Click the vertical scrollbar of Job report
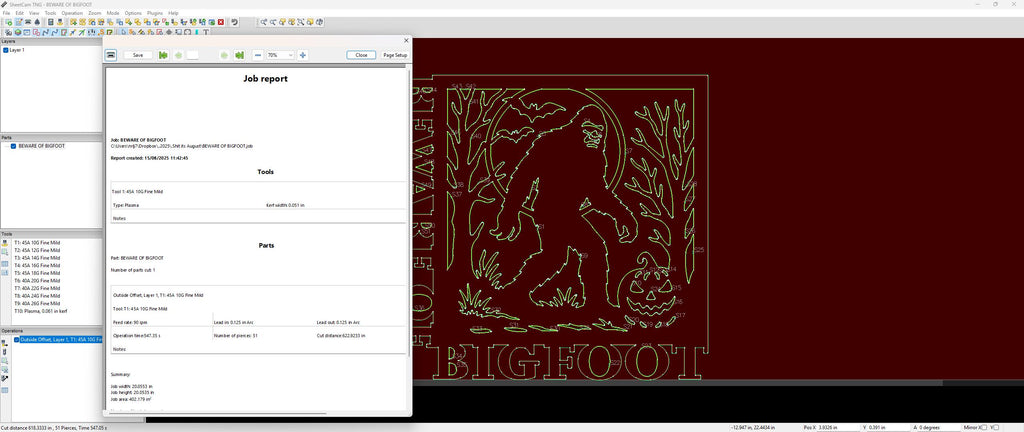This screenshot has width=1024, height=432. point(409,212)
